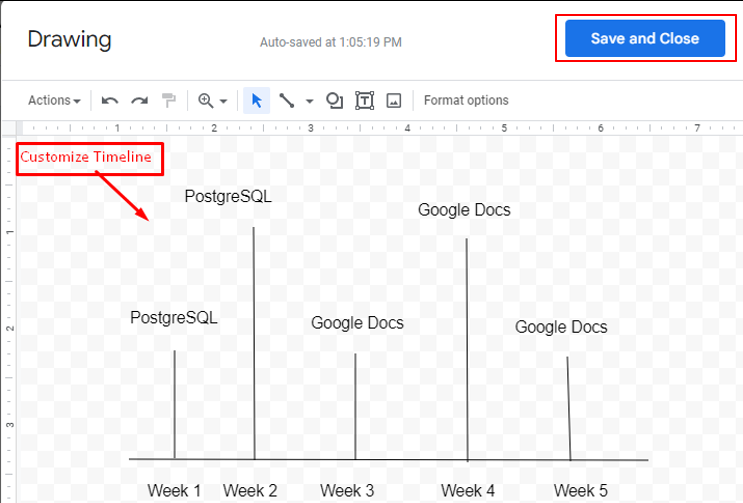743x503 pixels.
Task: Open the line type dropdown arrow
Action: pyautogui.click(x=309, y=101)
